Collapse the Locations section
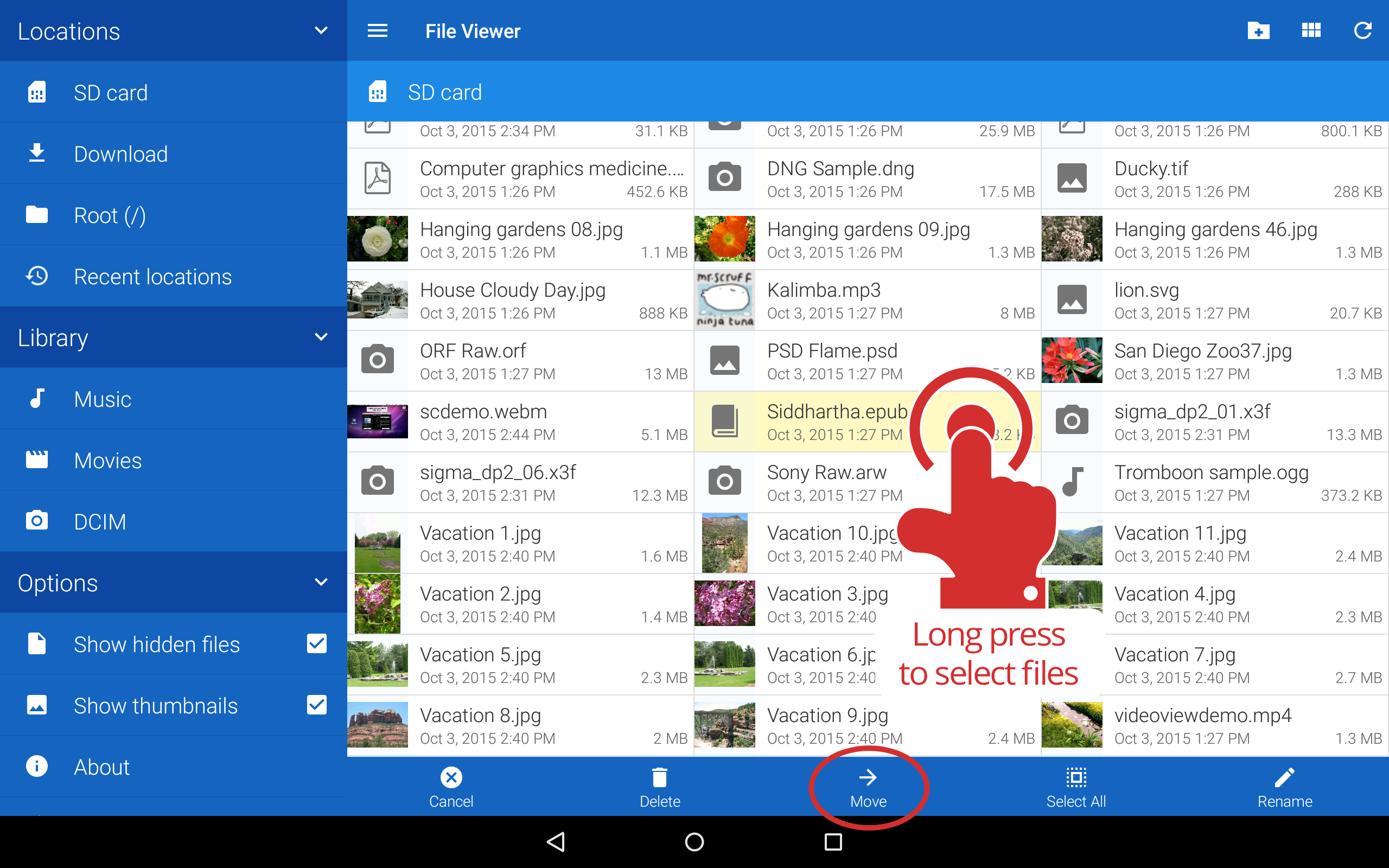The height and width of the screenshot is (868, 1389). click(x=321, y=30)
